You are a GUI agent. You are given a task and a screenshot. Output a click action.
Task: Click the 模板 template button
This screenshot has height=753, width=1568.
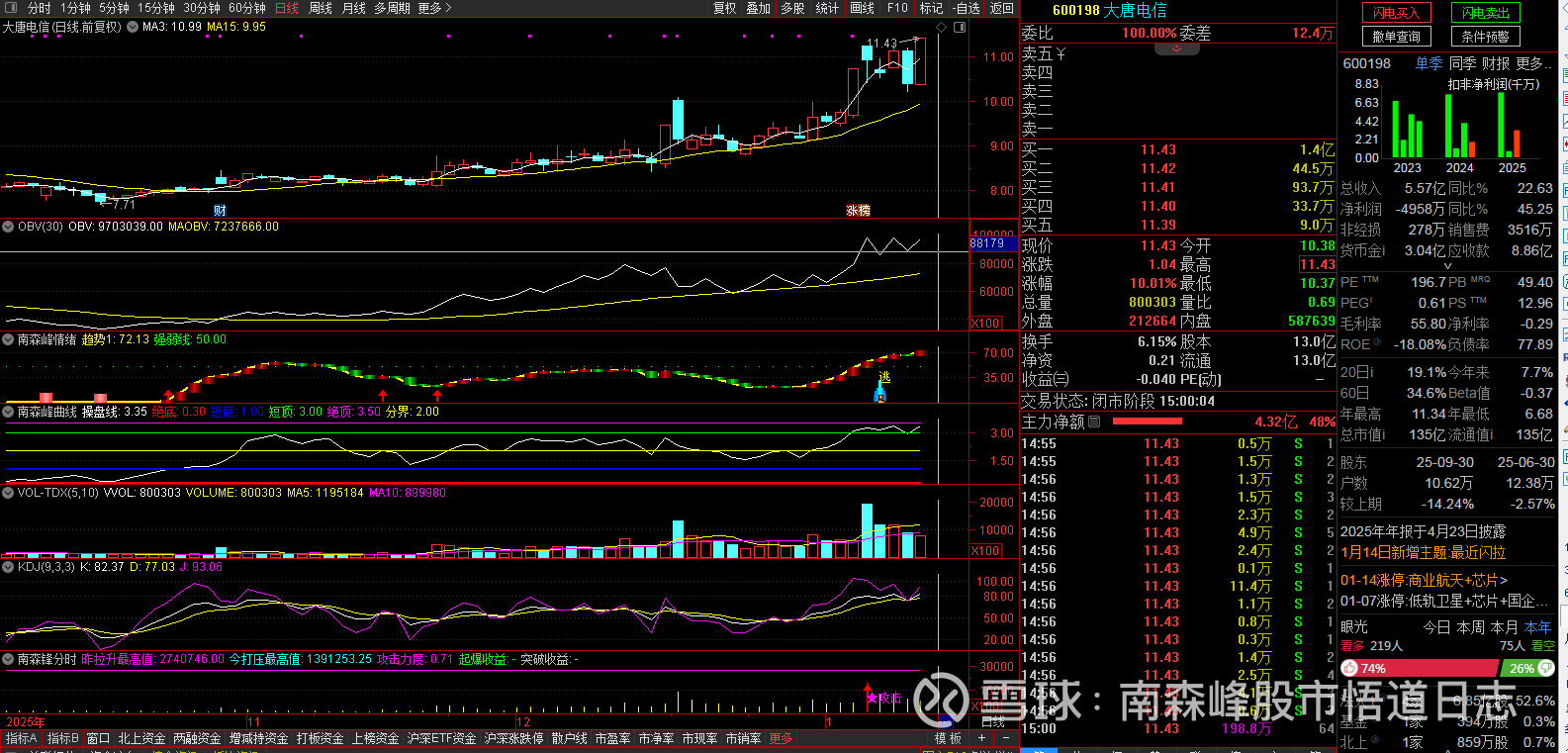[x=948, y=738]
